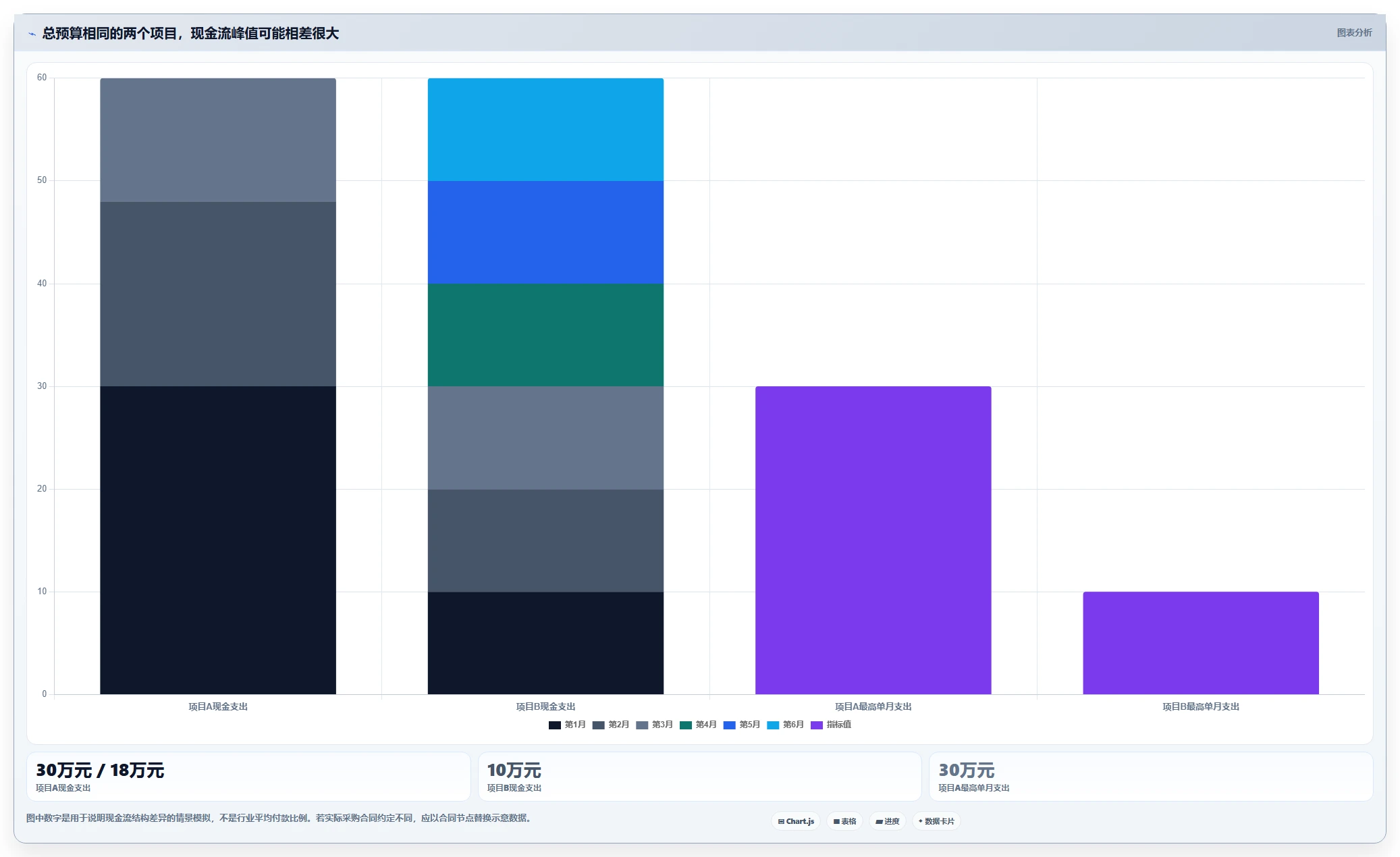Click the y-axis value 60
Viewport: 1400px width, 857px height.
pyautogui.click(x=42, y=78)
